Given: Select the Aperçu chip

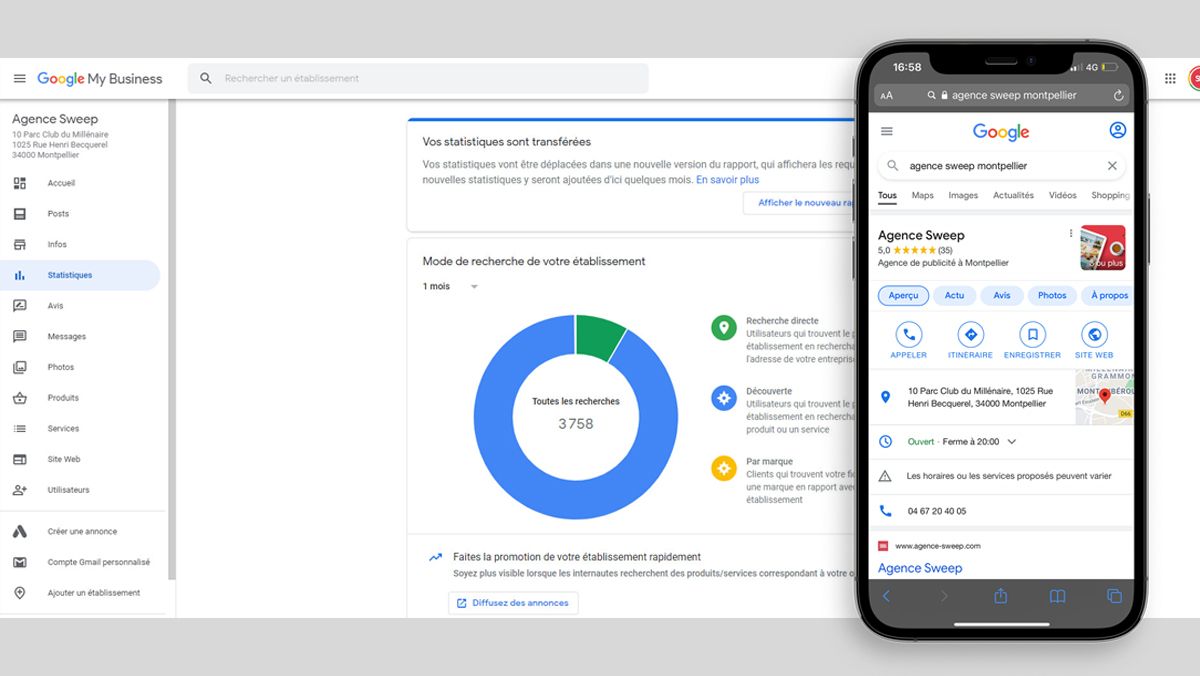Looking at the screenshot, I should [903, 296].
